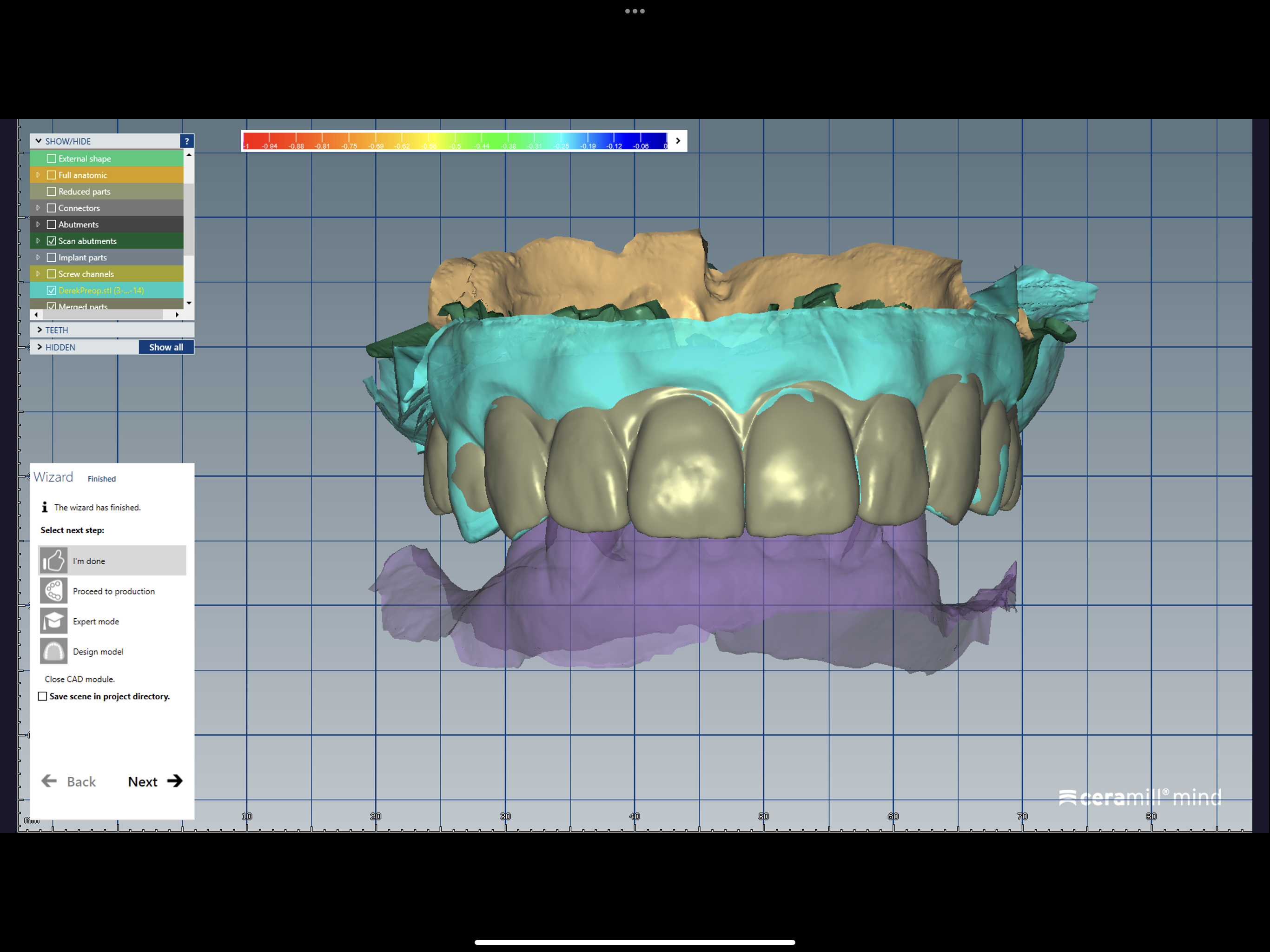
Task: Collapse the SHOW/HIDE panel
Action: [x=38, y=141]
